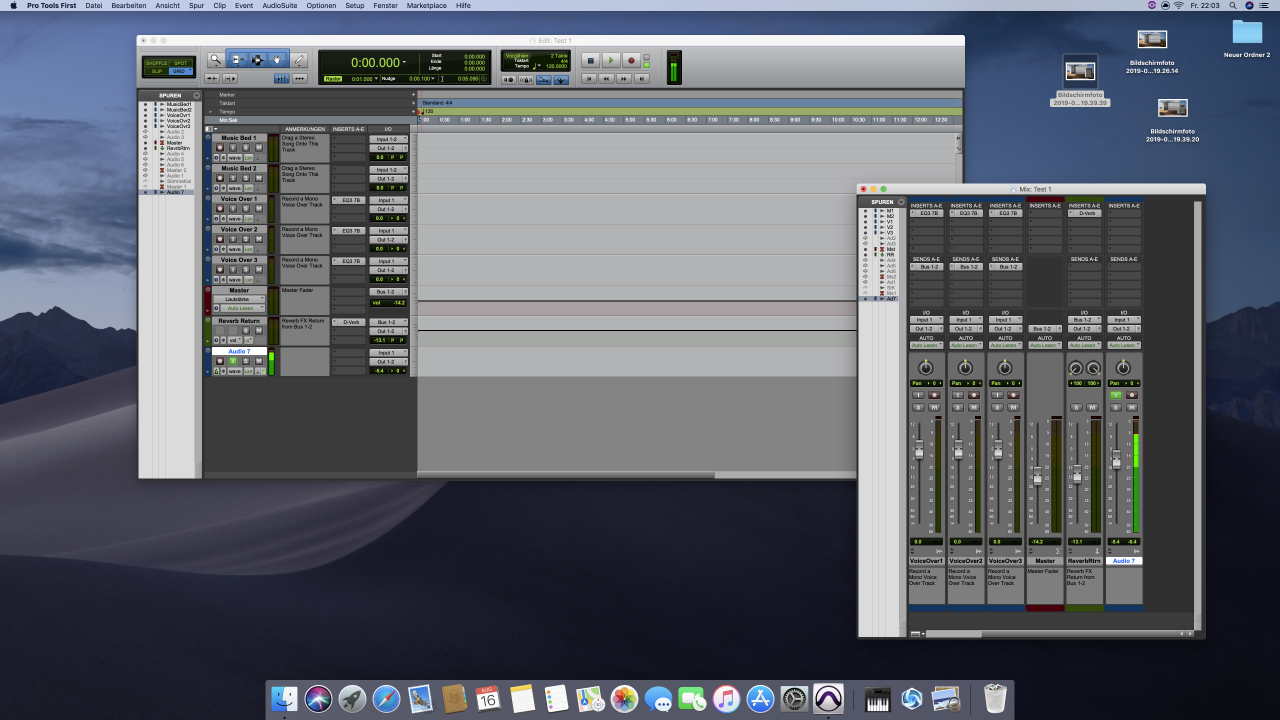The width and height of the screenshot is (1280, 720).
Task: Mute VoiceOver3 channel in the Mix window
Action: [x=1013, y=407]
